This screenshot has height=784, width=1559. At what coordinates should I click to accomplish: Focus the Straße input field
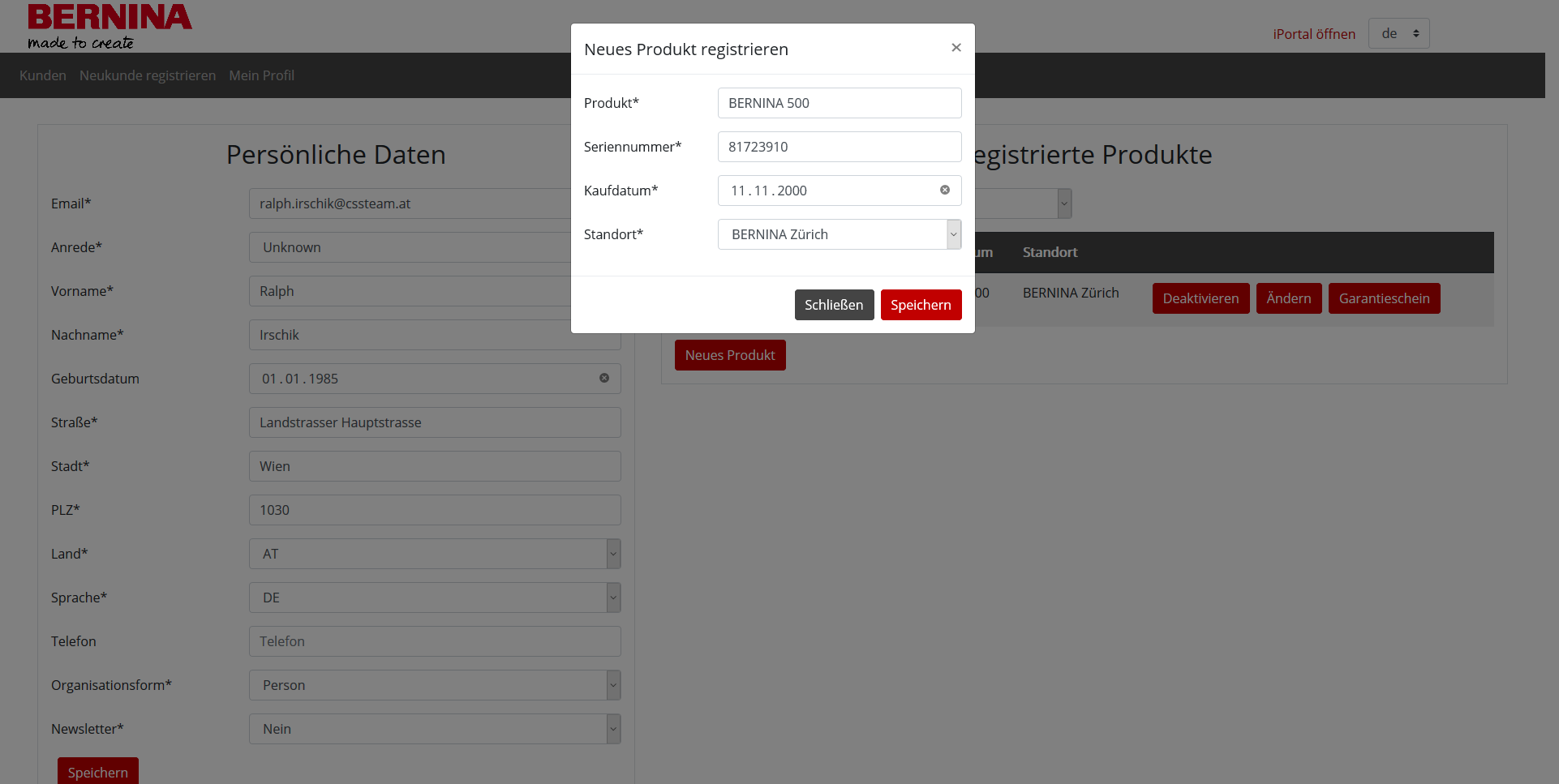pos(435,422)
